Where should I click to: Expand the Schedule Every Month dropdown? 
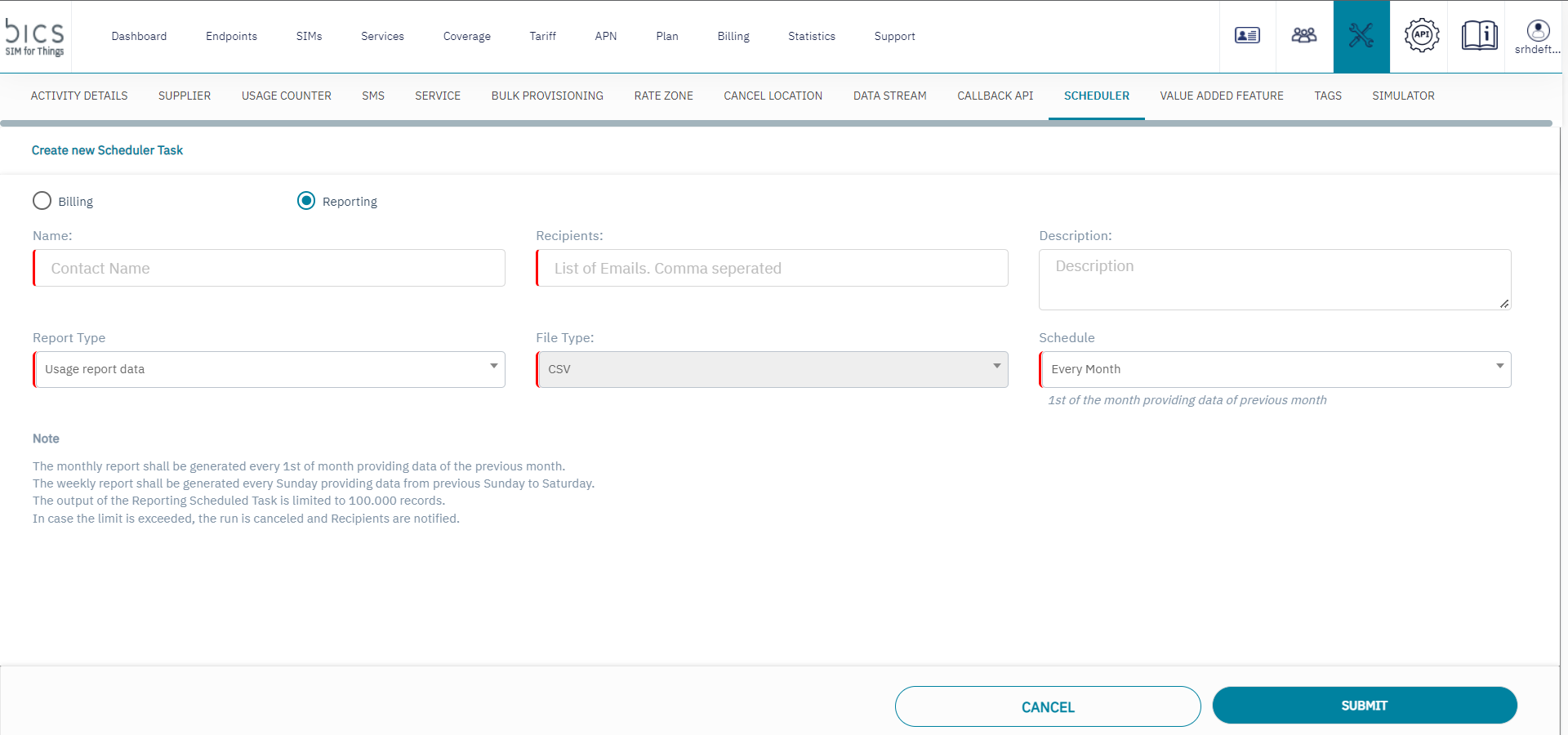tap(1276, 369)
